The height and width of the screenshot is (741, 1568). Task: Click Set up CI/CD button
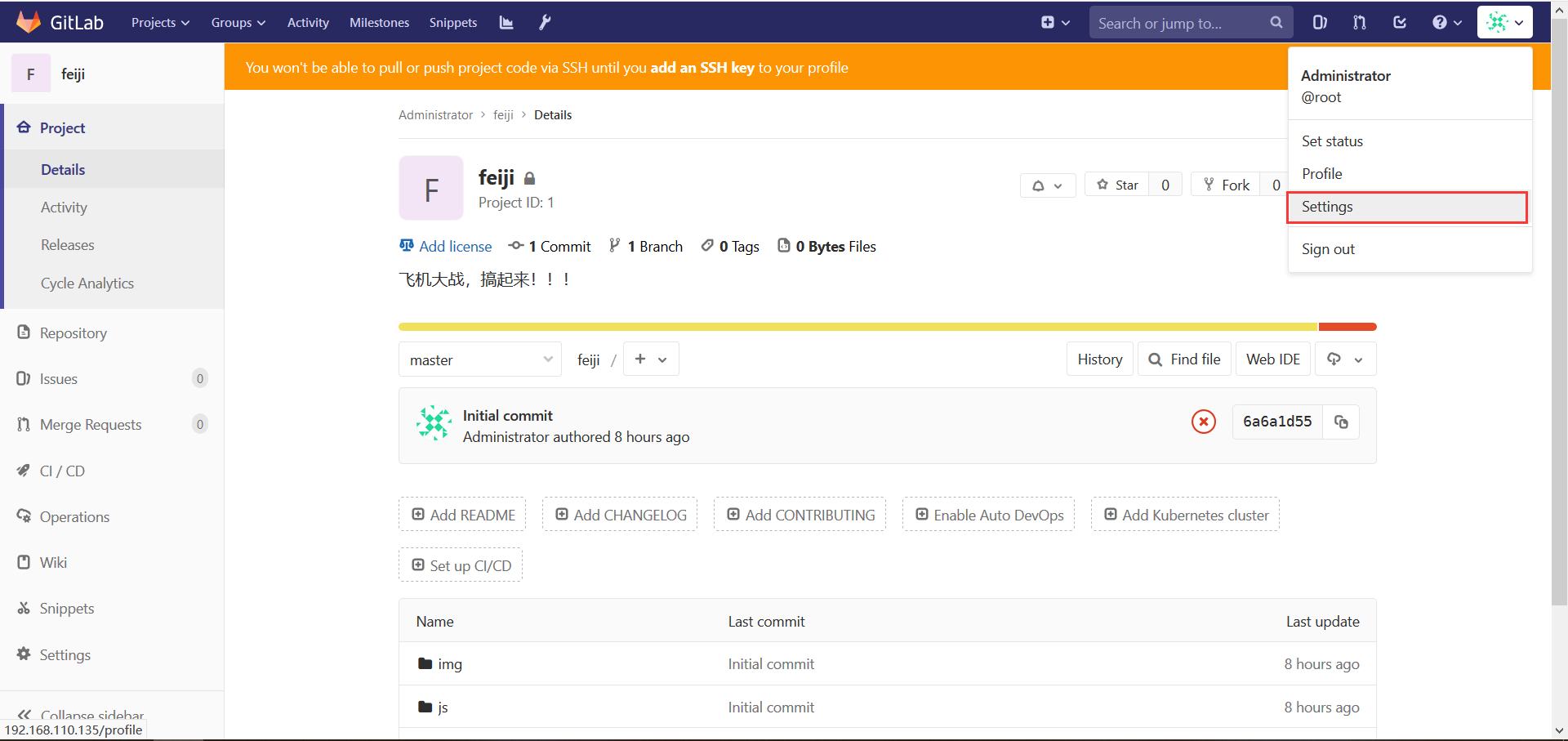tap(461, 565)
